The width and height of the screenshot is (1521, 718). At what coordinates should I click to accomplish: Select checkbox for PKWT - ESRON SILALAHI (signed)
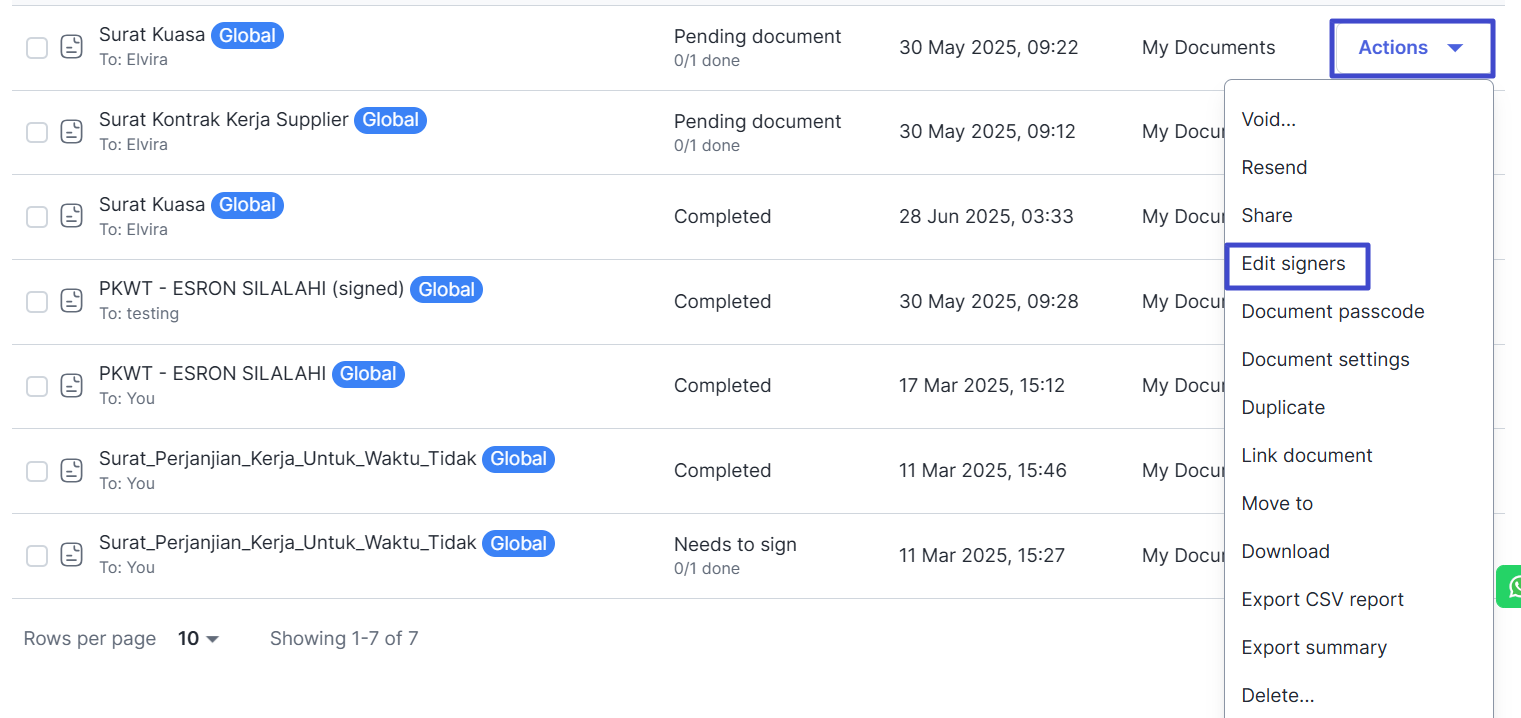click(37, 301)
